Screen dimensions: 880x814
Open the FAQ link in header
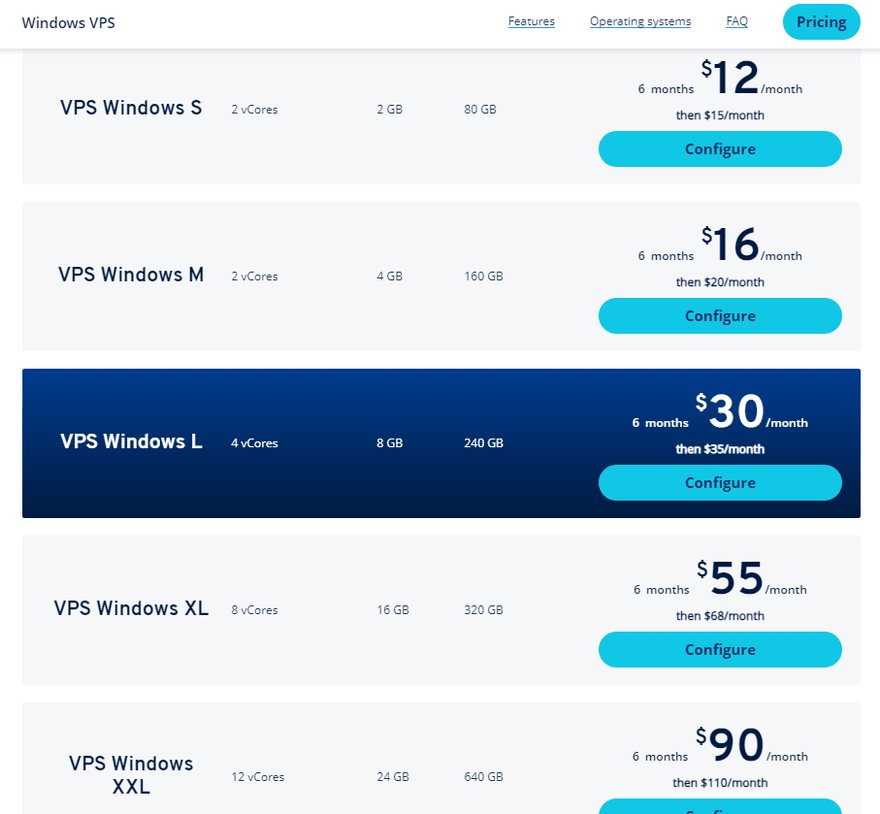point(737,21)
